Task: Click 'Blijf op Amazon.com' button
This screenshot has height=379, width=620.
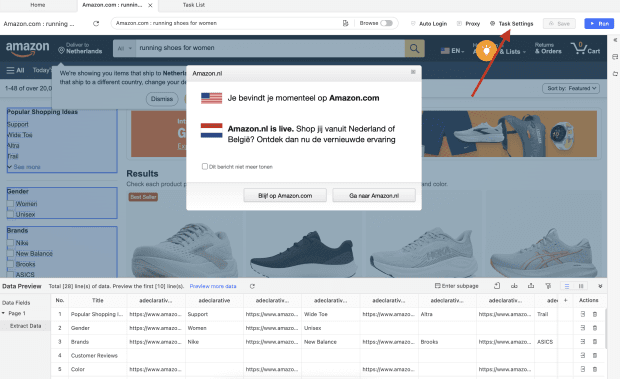Action: pos(285,196)
